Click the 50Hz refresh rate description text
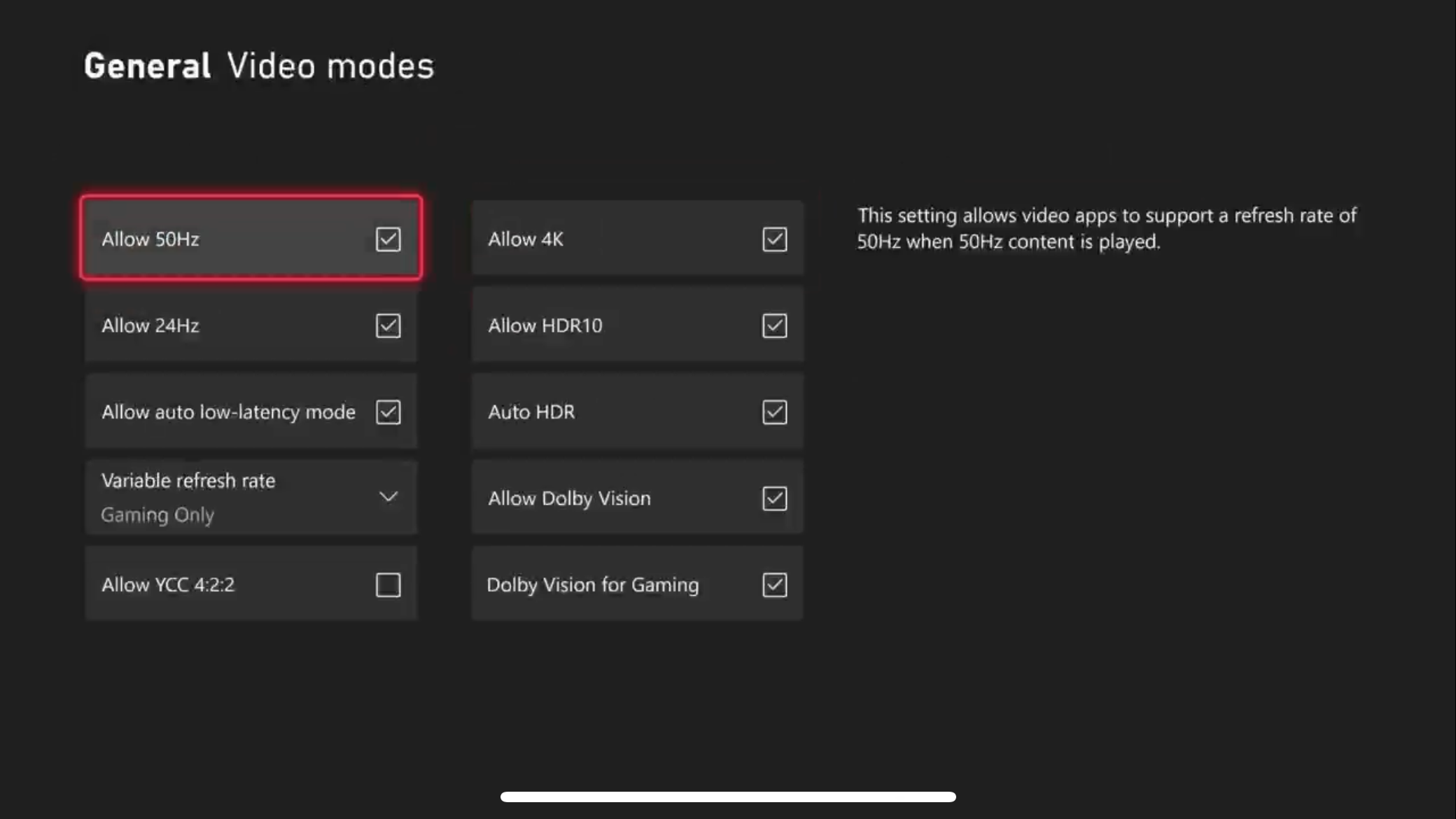The height and width of the screenshot is (819, 1456). [1106, 228]
